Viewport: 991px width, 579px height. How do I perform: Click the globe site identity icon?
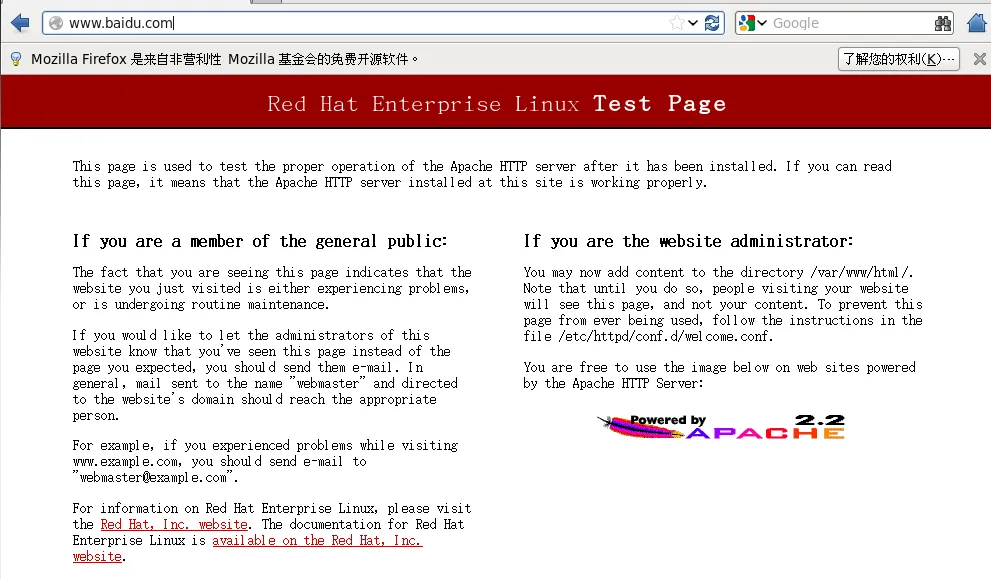(56, 23)
